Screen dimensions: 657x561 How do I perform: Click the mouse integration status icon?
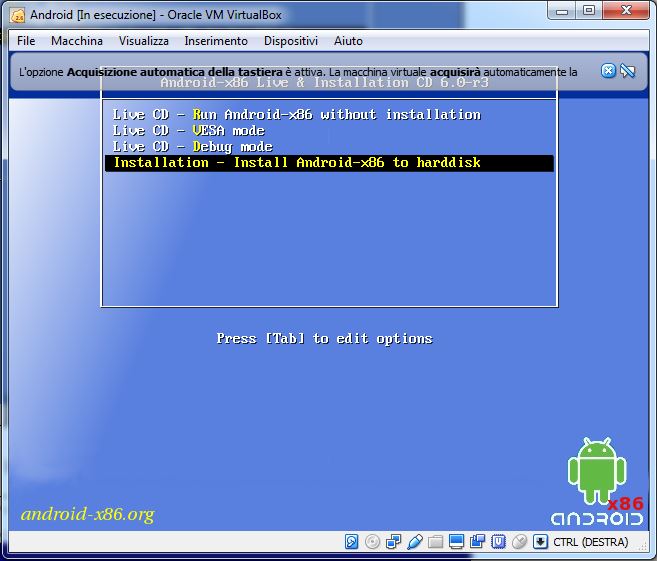pyautogui.click(x=519, y=542)
